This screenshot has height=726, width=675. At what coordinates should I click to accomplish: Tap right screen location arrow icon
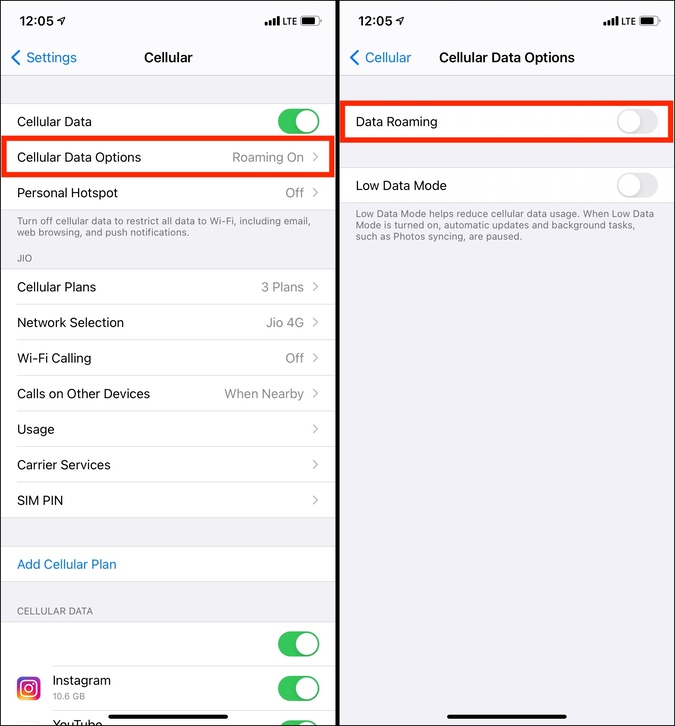(x=400, y=21)
